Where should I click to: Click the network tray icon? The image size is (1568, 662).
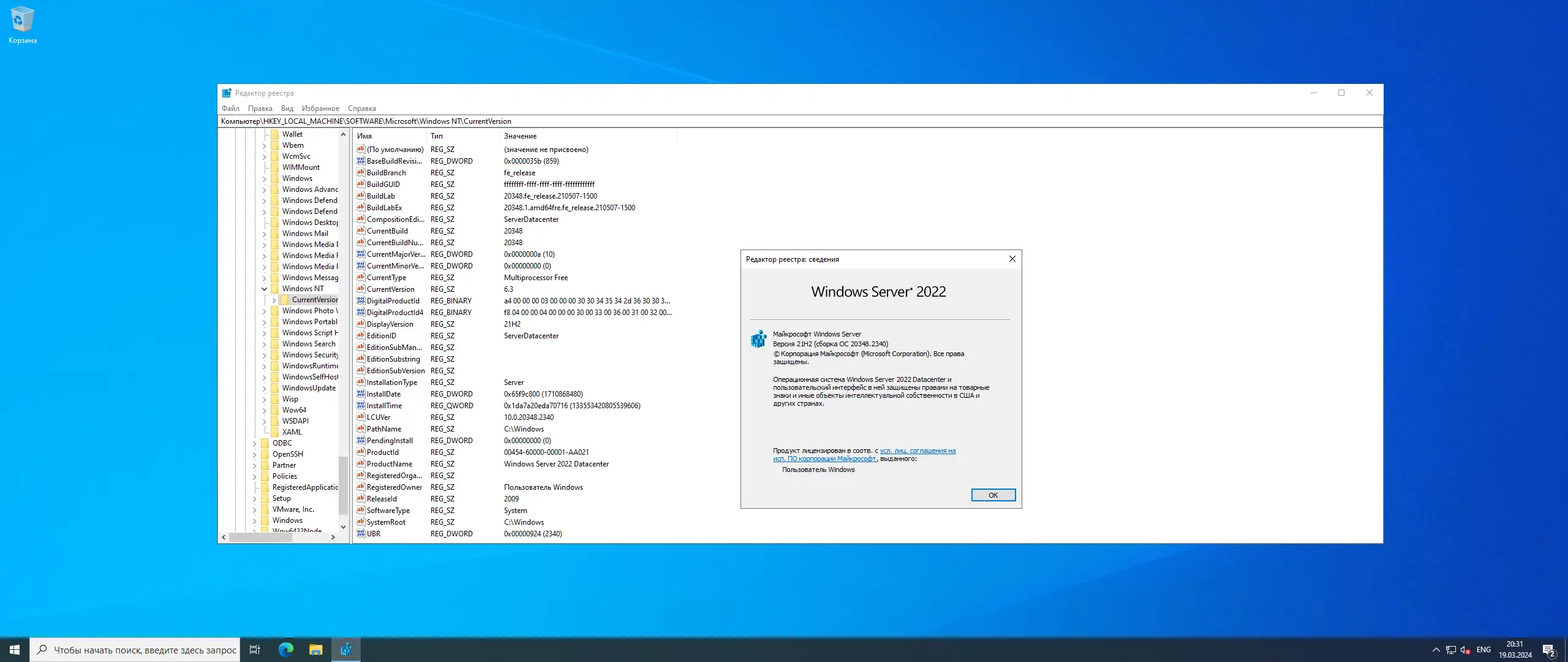(1450, 650)
